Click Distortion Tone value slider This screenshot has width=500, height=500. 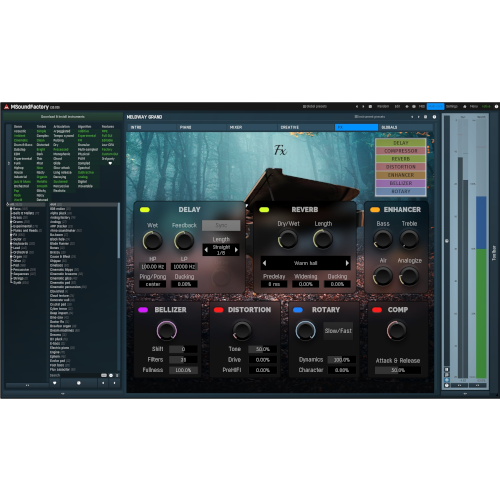click(262, 349)
